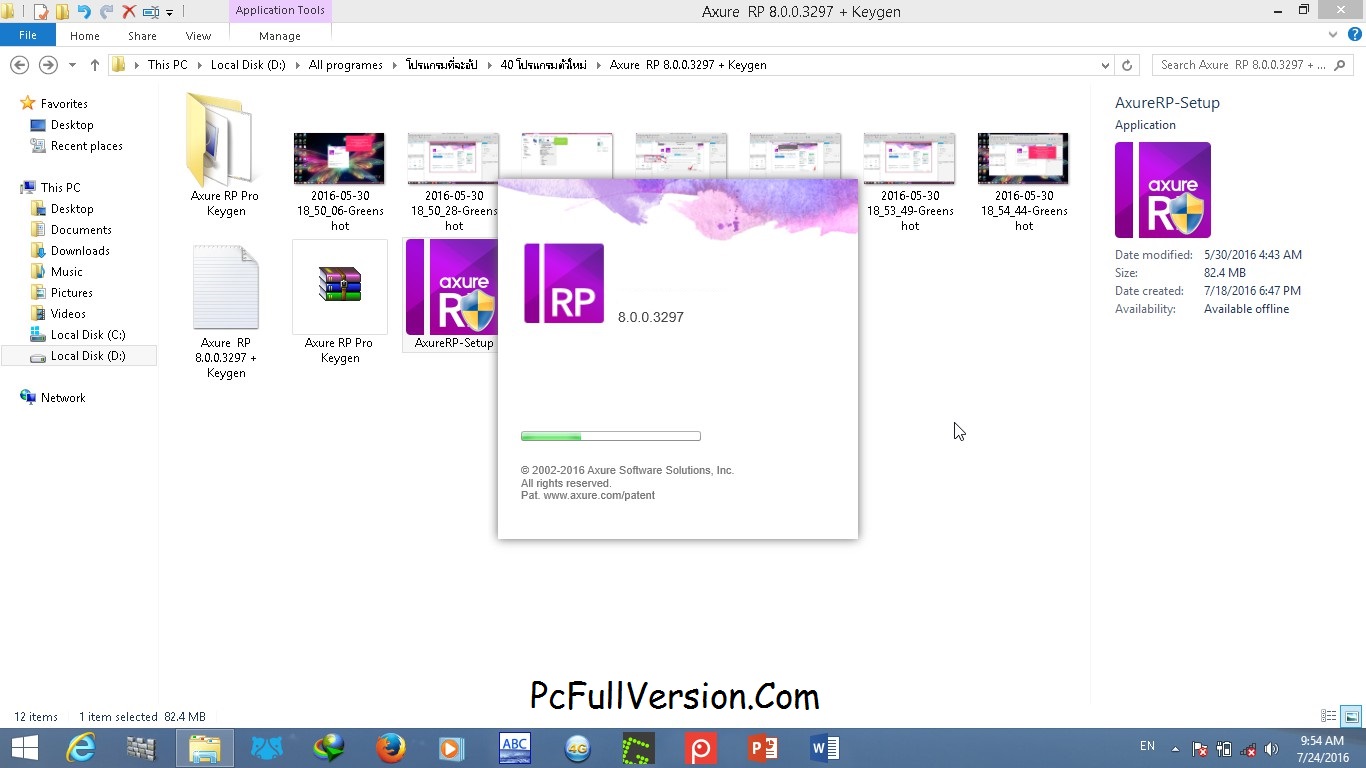
Task: Open the Windows Start button
Action: [25, 748]
